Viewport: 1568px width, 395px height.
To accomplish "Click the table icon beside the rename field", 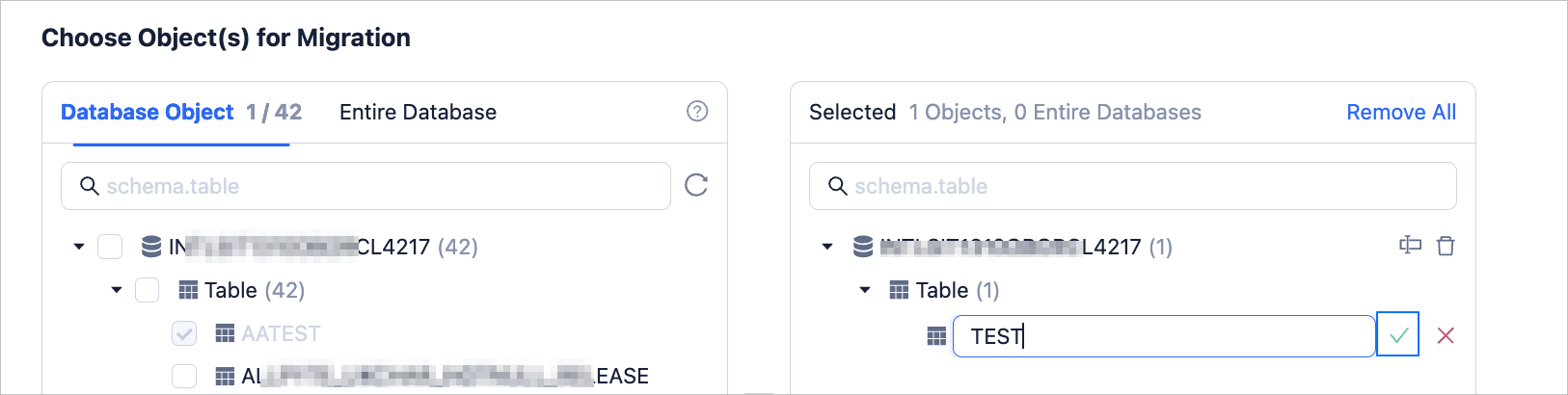I will click(936, 335).
